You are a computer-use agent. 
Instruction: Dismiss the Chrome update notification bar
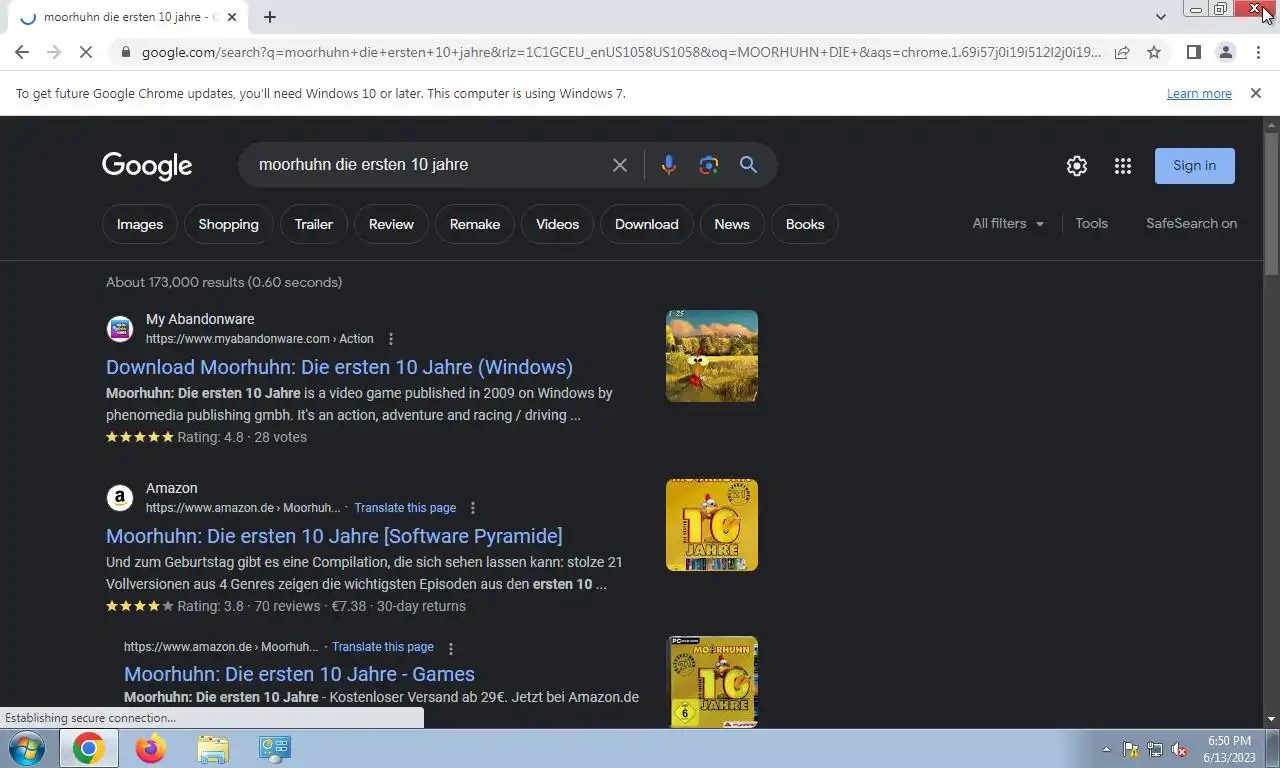pos(1255,93)
